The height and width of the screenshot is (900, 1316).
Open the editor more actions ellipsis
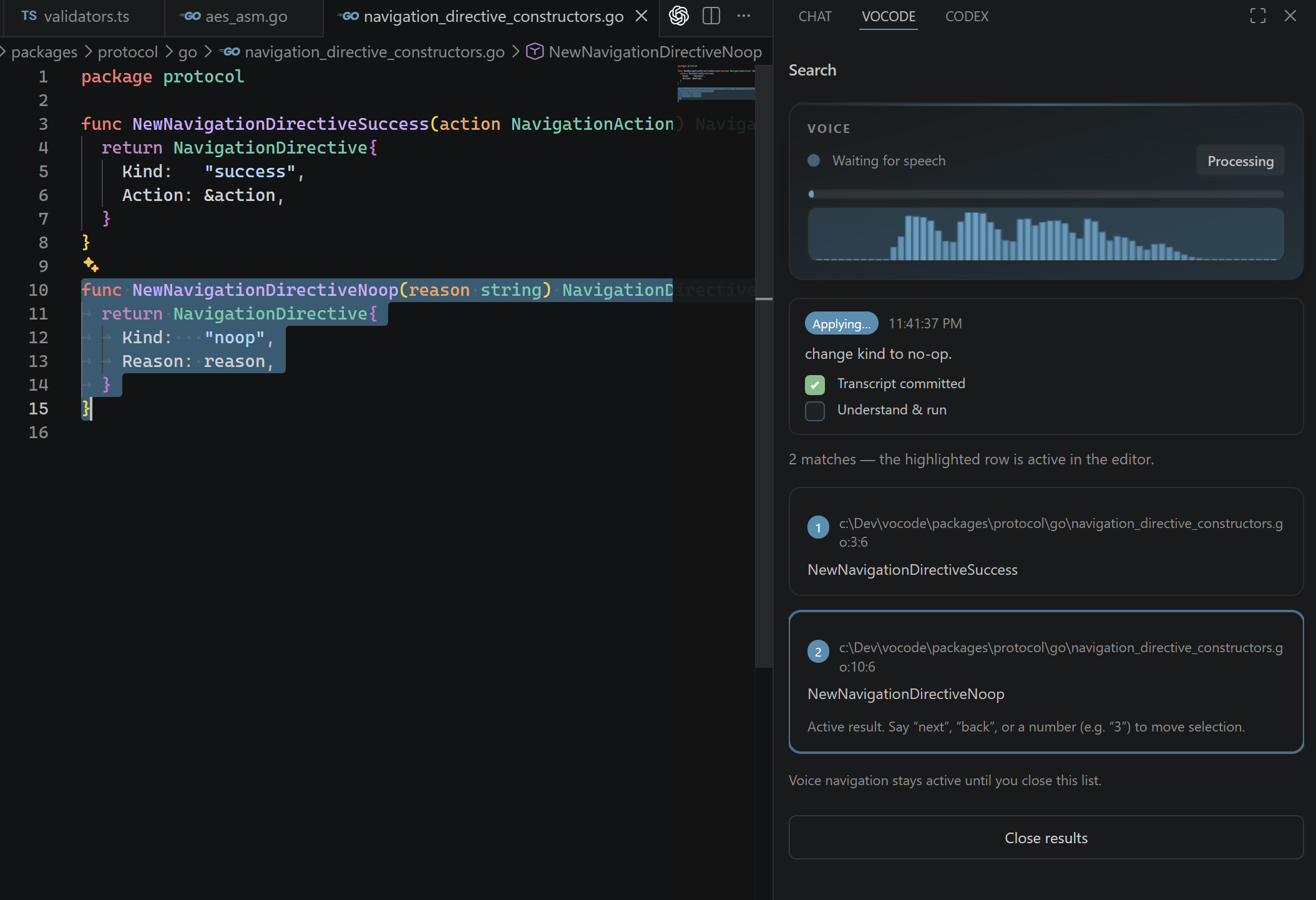743,16
